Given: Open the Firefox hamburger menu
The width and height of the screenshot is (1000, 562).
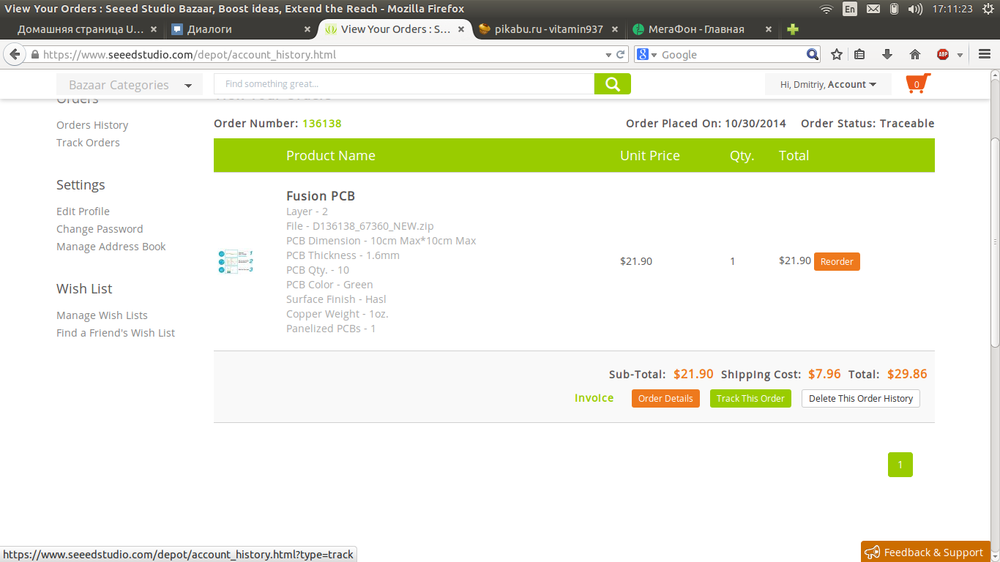Looking at the screenshot, I should (x=984, y=55).
